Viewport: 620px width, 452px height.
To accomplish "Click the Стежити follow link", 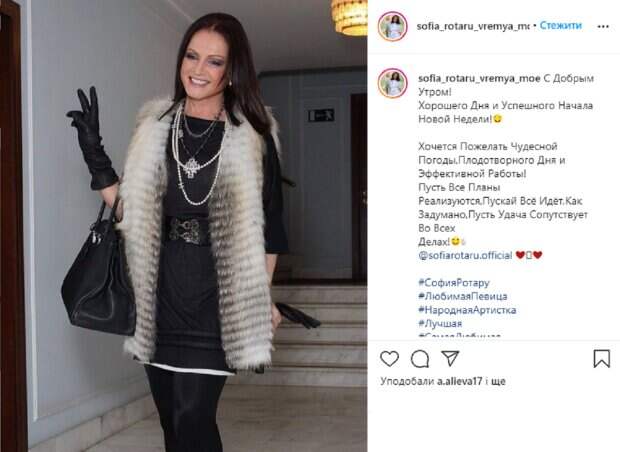I will click(561, 26).
